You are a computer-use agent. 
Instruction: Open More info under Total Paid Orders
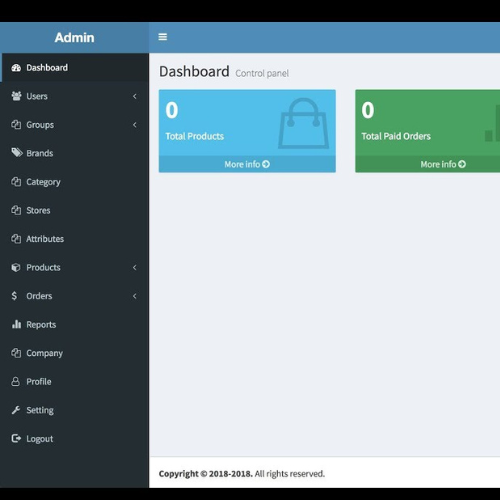pyautogui.click(x=428, y=164)
